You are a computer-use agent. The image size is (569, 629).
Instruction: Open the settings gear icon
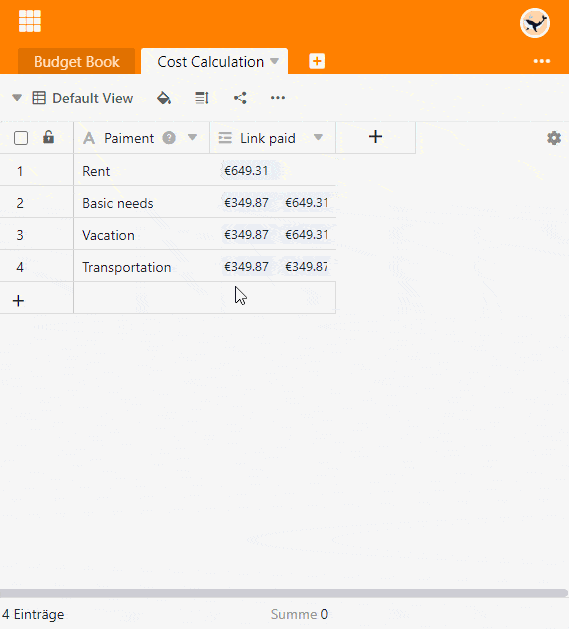coord(554,138)
